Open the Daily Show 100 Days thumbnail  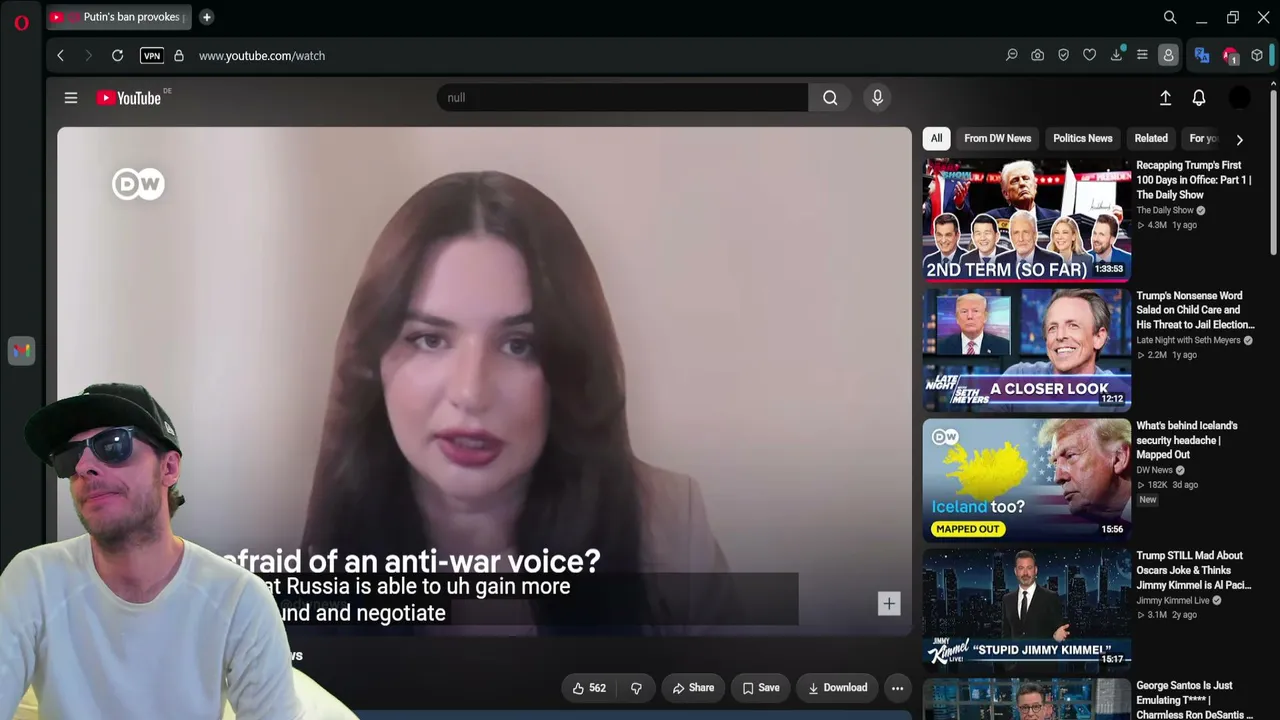[1027, 220]
